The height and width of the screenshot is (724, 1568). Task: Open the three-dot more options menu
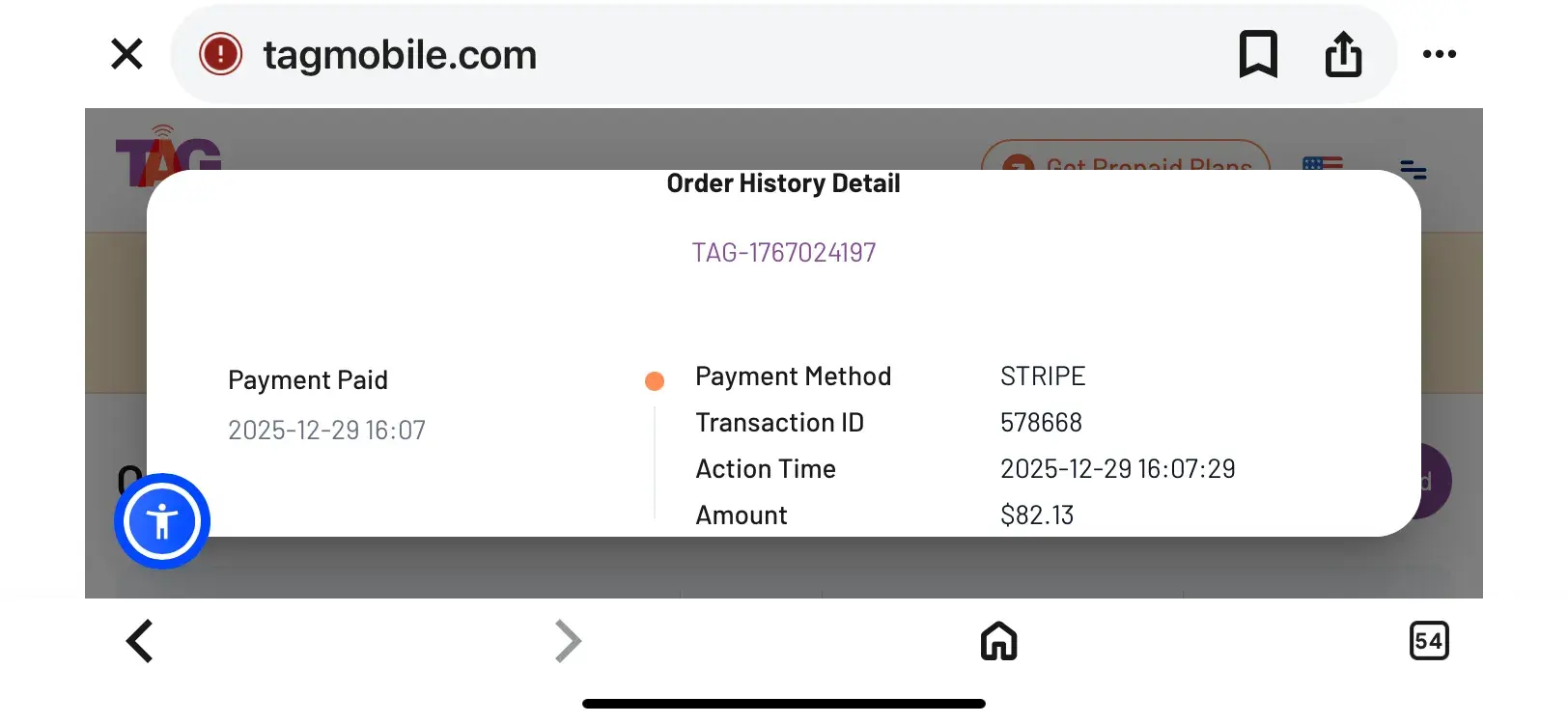[x=1439, y=54]
